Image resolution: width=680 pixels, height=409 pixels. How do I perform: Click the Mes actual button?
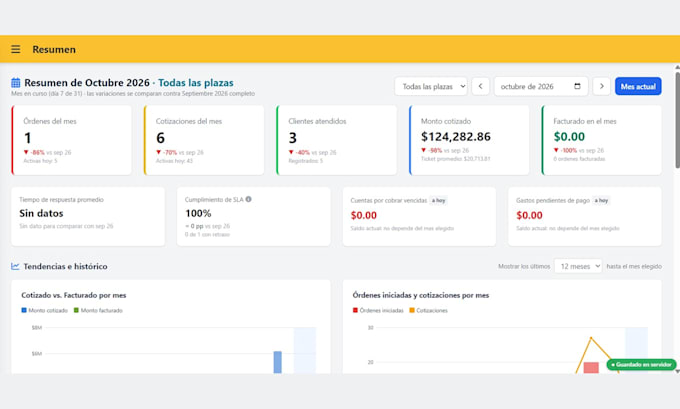pyautogui.click(x=638, y=86)
